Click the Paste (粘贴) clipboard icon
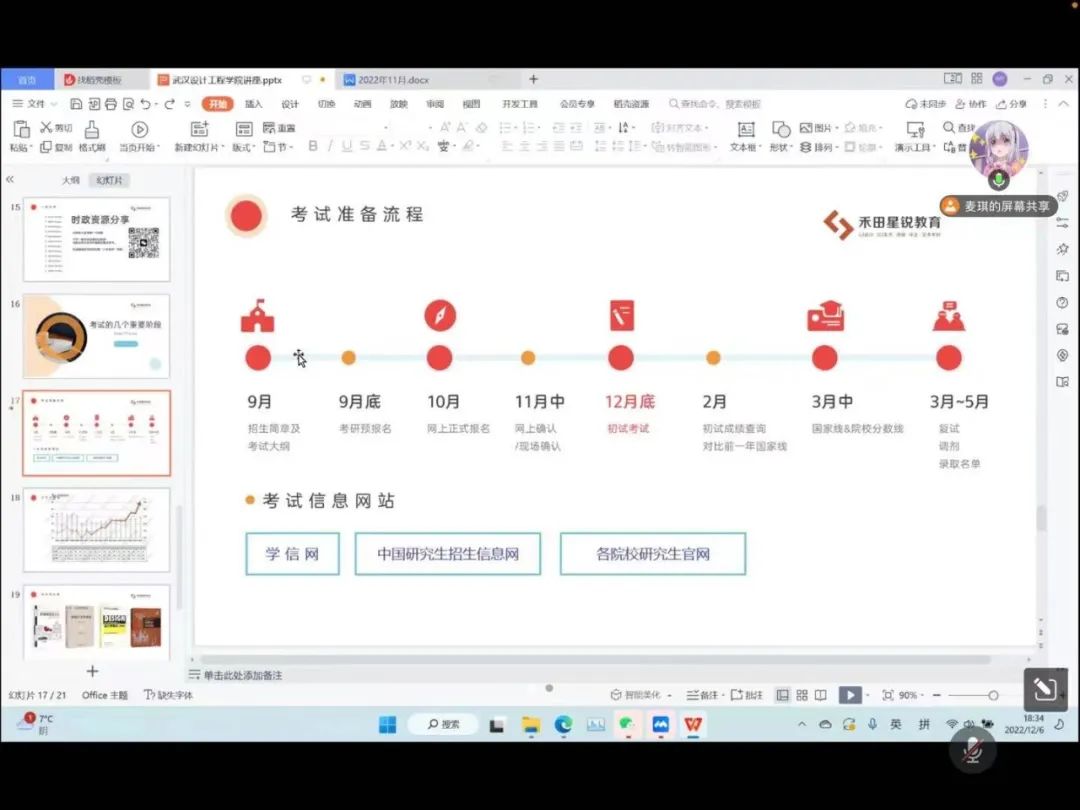 tap(20, 129)
